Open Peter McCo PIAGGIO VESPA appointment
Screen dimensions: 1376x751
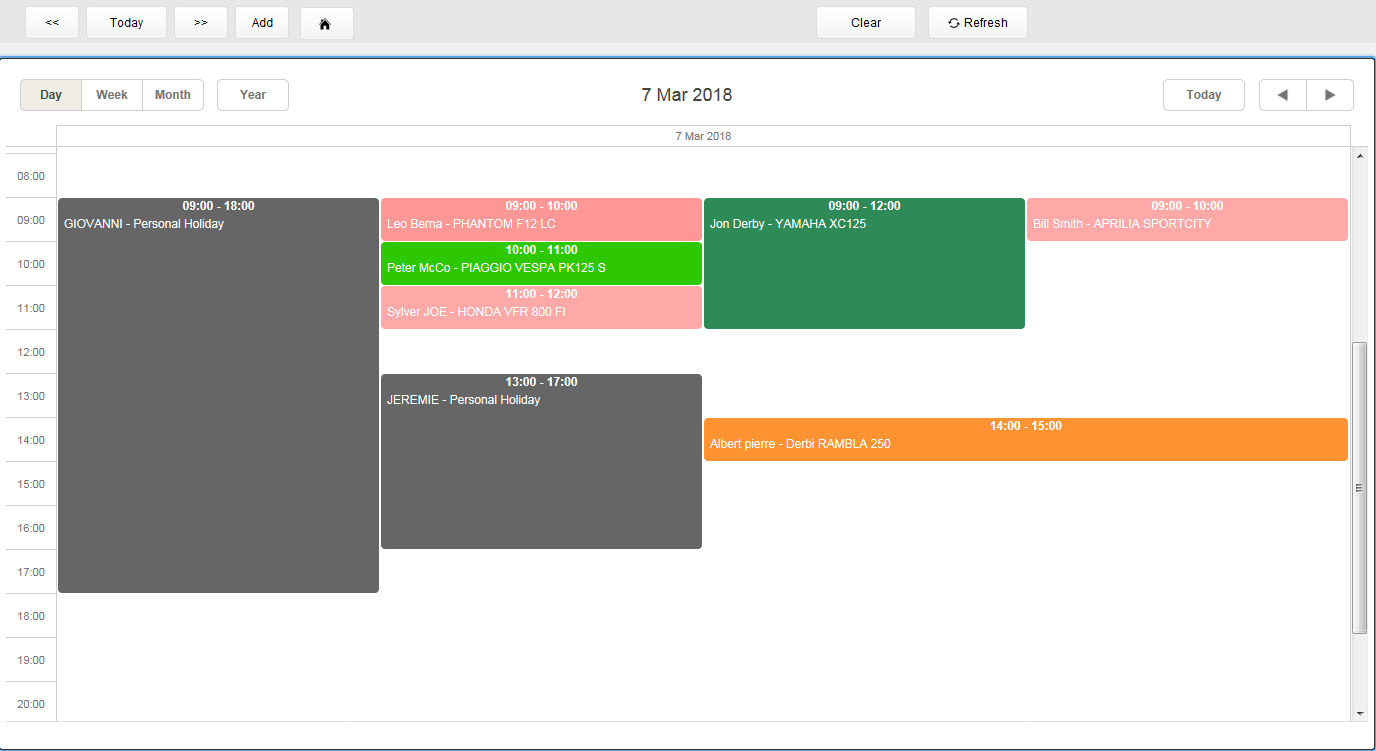(x=541, y=263)
